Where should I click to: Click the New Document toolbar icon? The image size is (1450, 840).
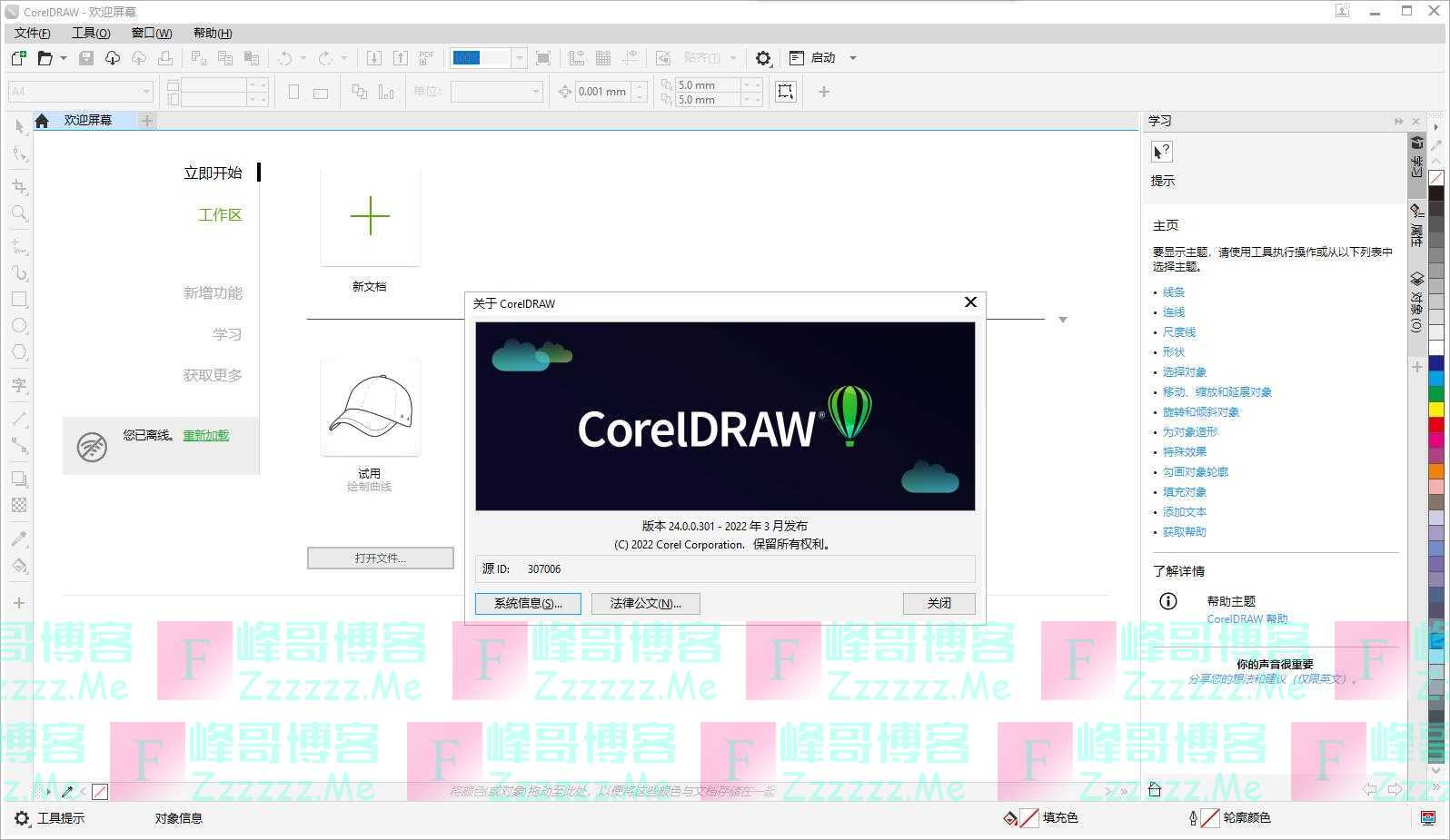click(x=18, y=58)
